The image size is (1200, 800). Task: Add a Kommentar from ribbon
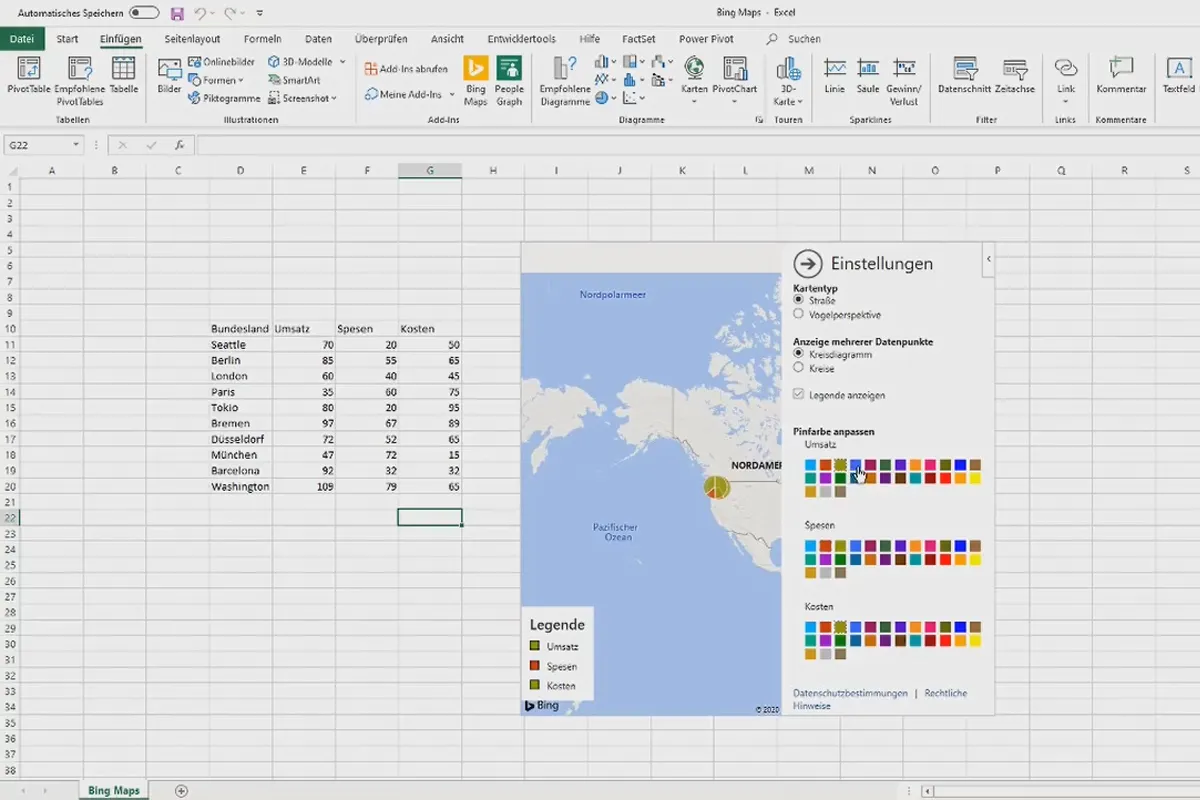1121,77
